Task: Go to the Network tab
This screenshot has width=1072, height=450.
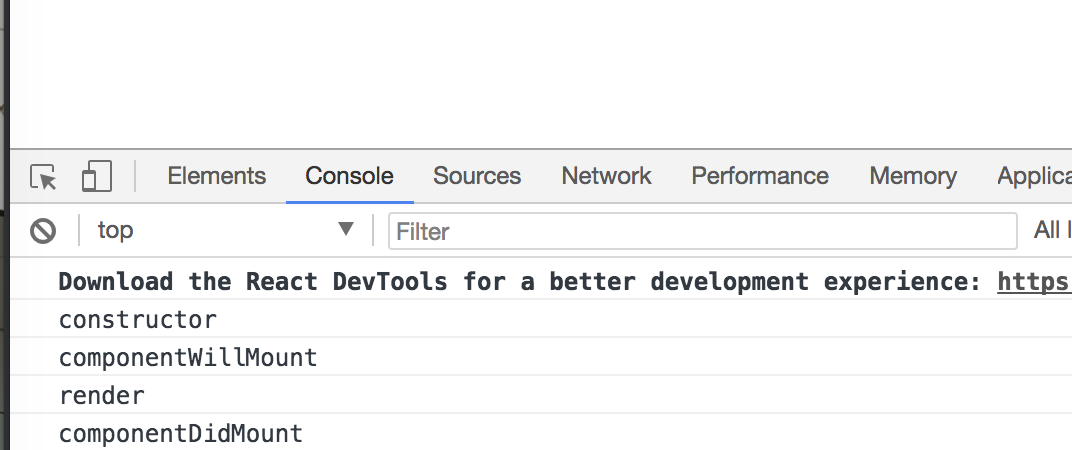Action: pyautogui.click(x=606, y=177)
